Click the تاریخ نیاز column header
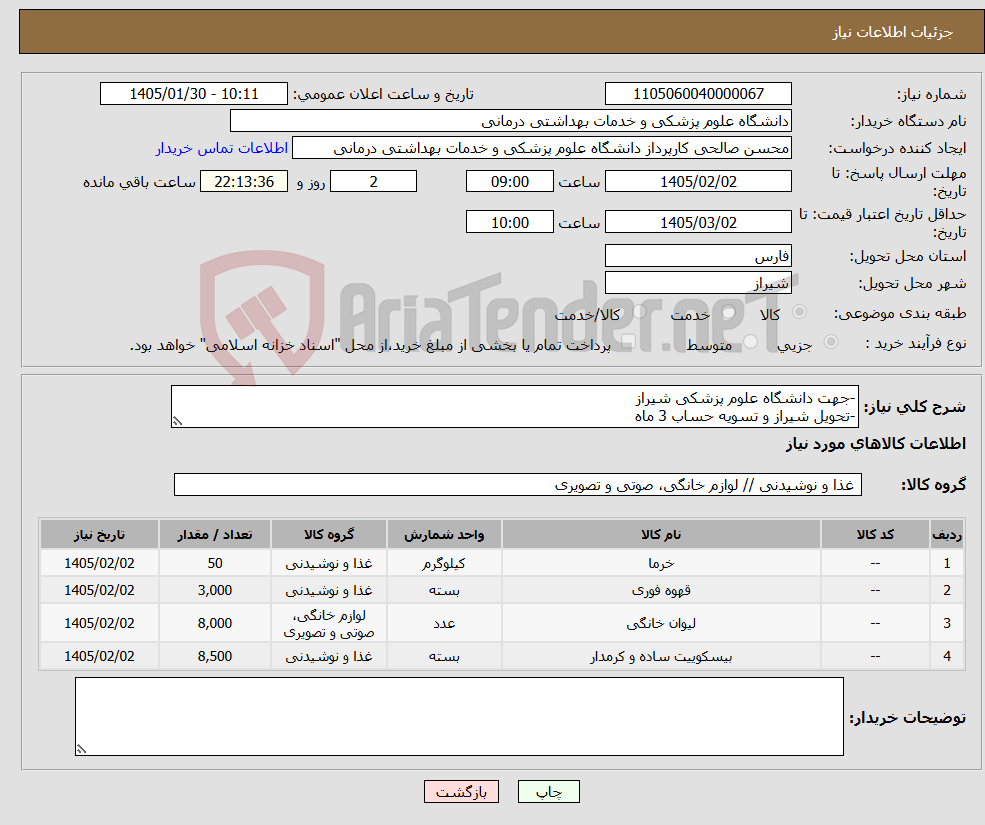985x825 pixels. tap(99, 534)
